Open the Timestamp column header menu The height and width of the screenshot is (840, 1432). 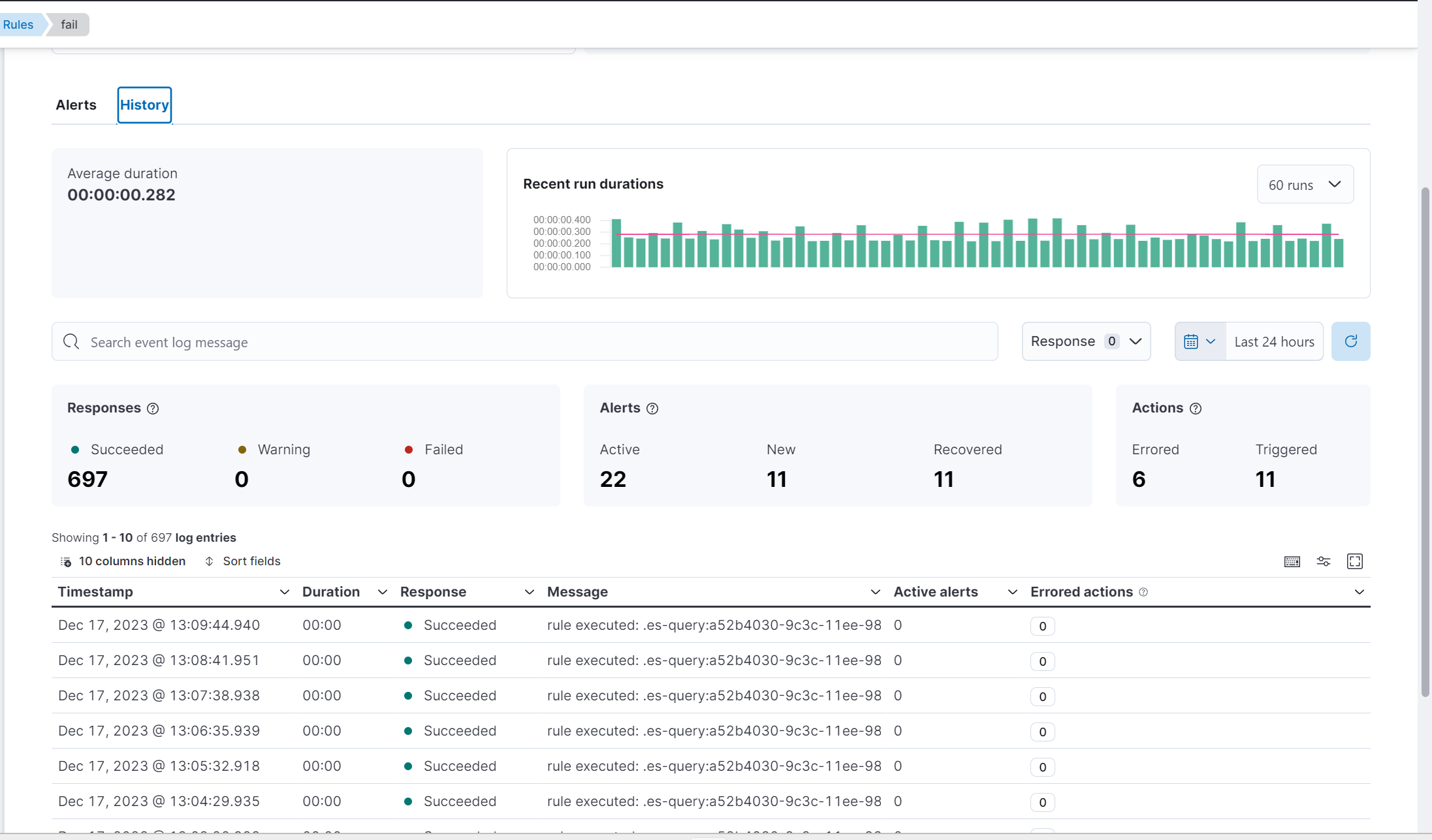click(284, 592)
